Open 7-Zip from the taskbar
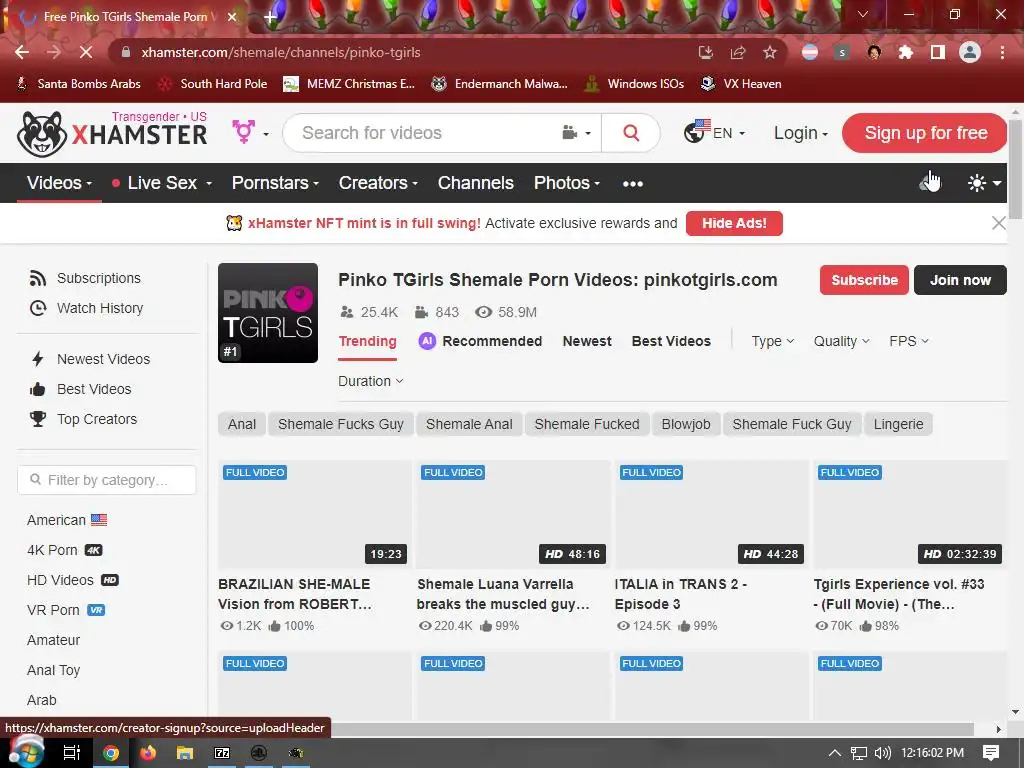Screen dimensions: 1024x768 point(222,753)
